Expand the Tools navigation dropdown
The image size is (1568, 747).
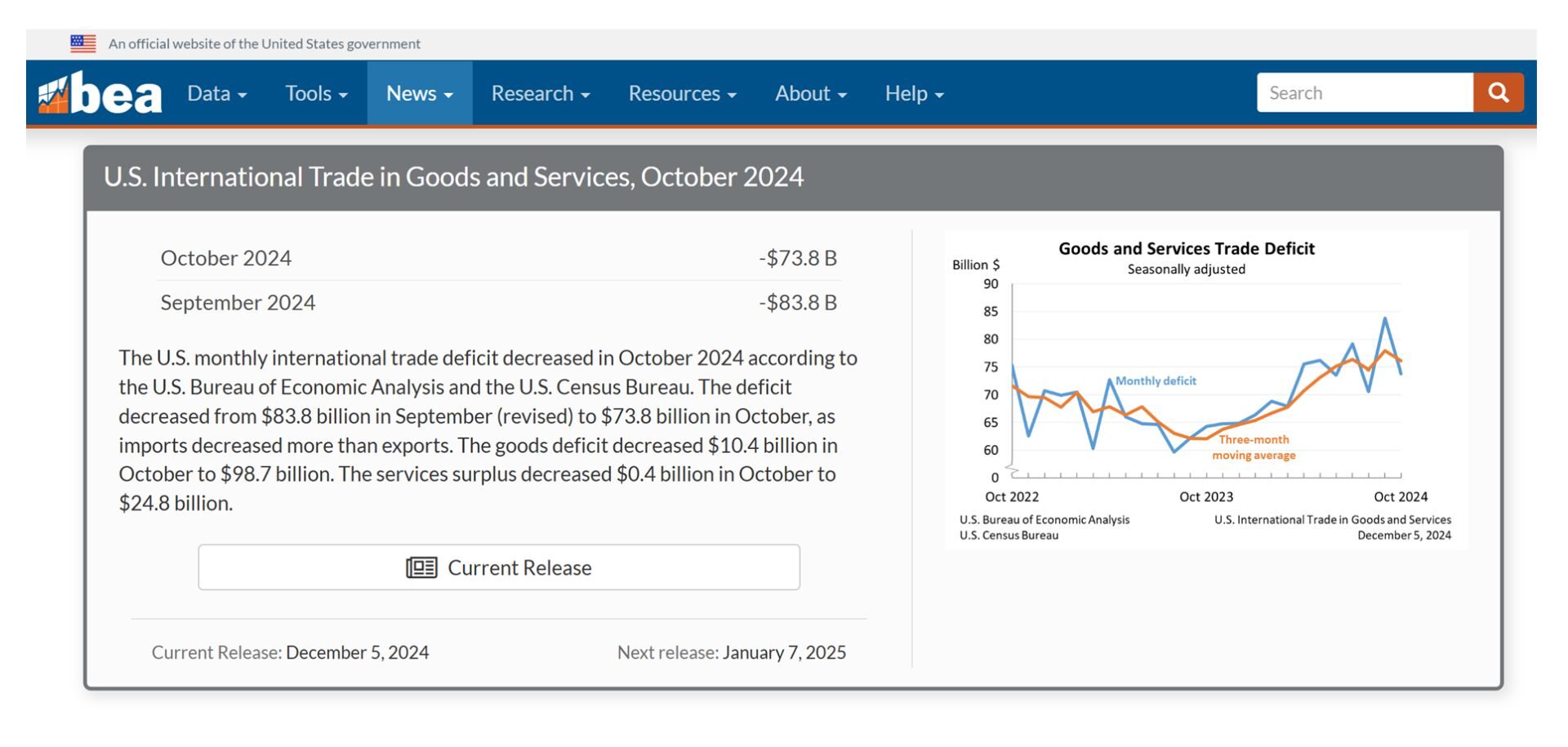[316, 94]
